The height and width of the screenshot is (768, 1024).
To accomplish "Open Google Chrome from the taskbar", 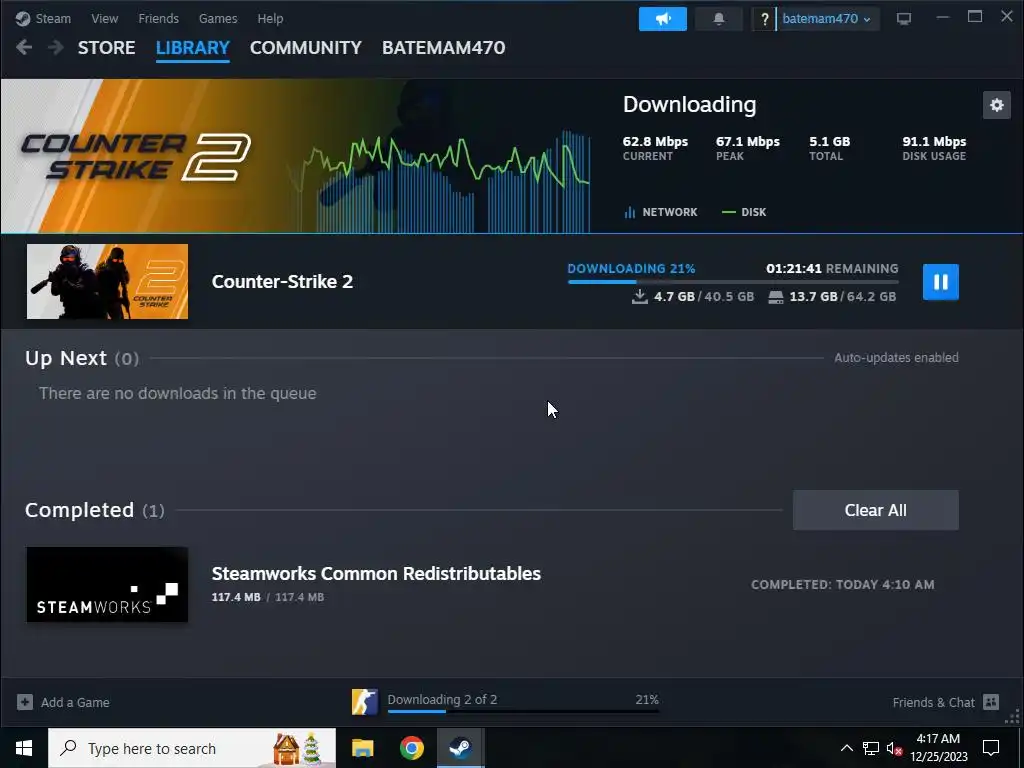I will pyautogui.click(x=411, y=748).
